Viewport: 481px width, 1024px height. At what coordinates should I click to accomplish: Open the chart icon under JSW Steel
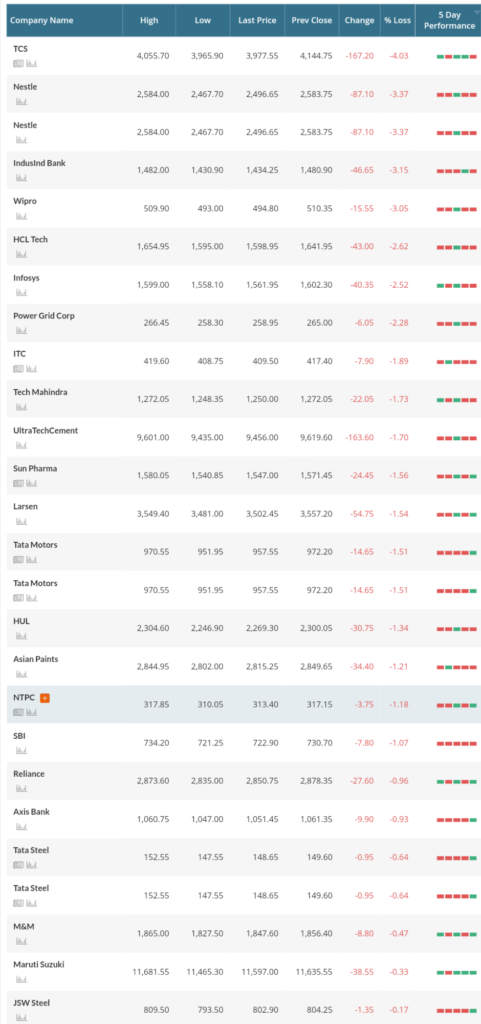(22, 1017)
